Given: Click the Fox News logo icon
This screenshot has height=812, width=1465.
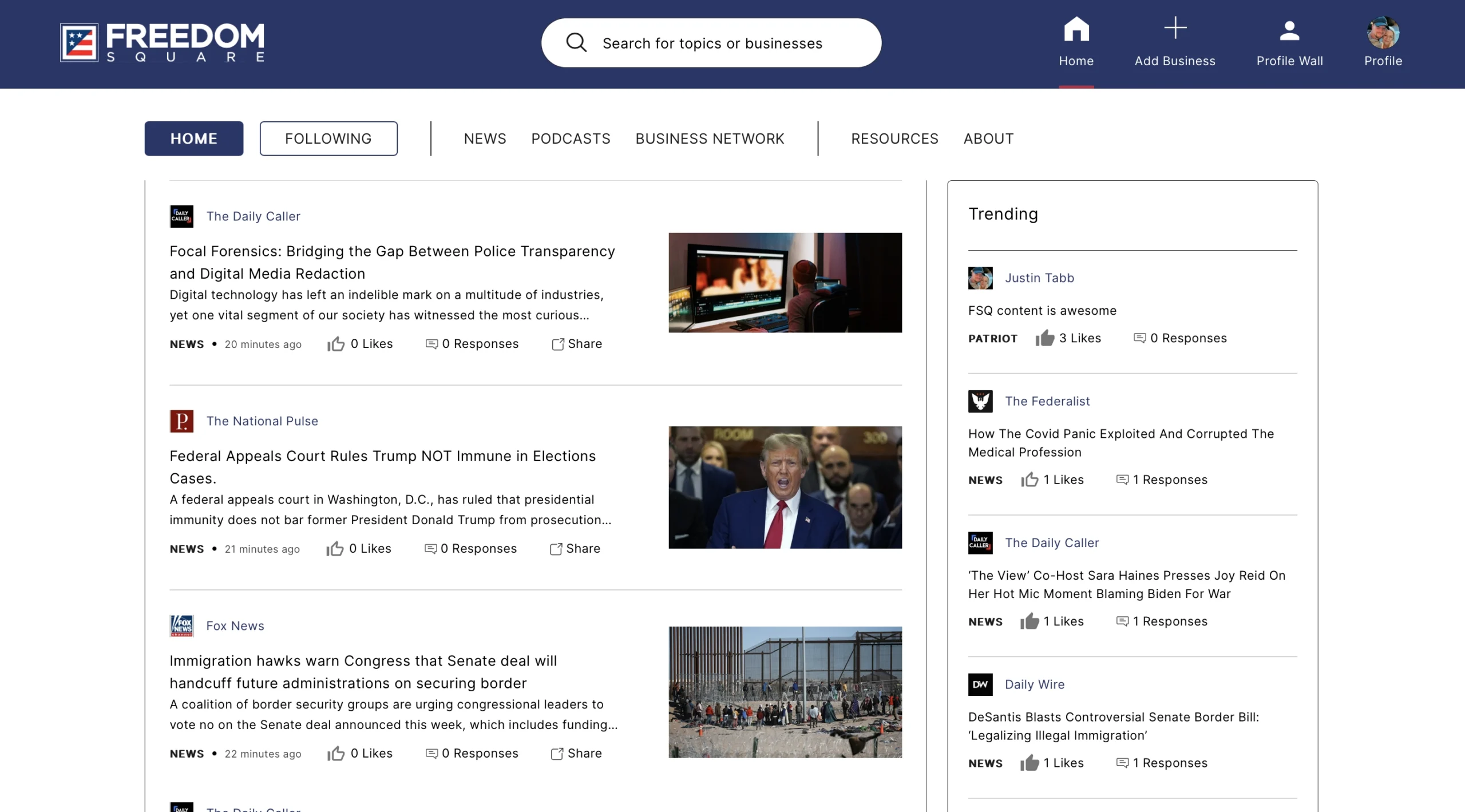Looking at the screenshot, I should pos(181,626).
